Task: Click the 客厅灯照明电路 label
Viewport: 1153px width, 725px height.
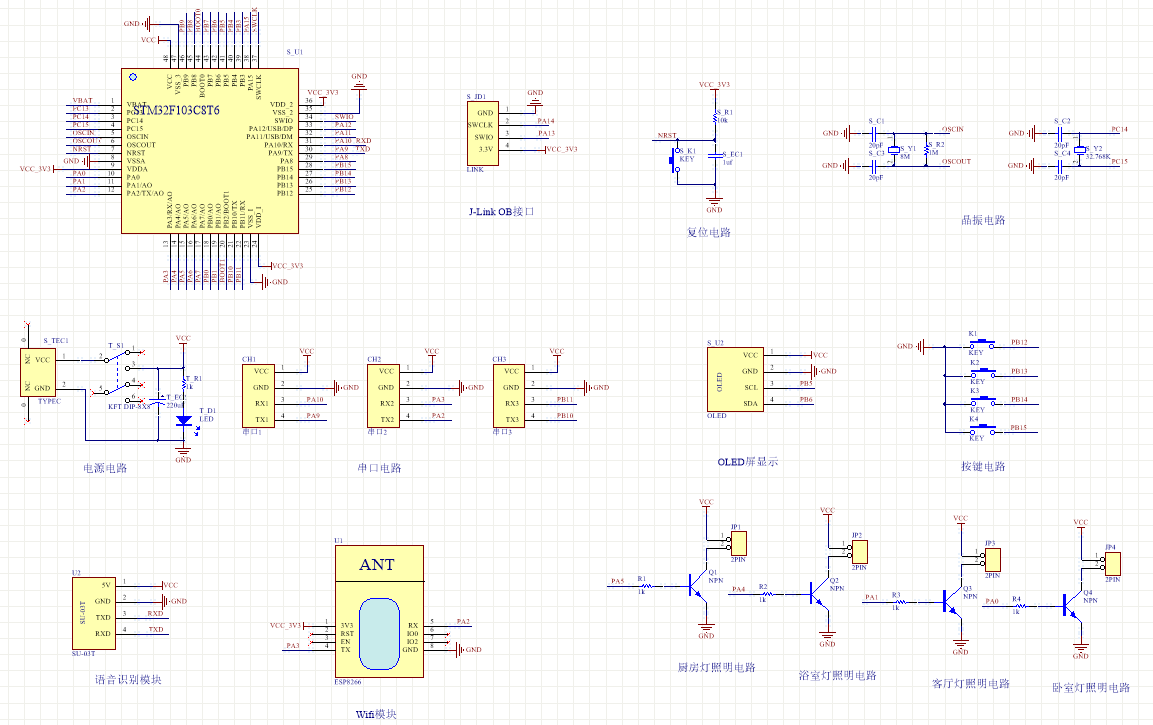Action: [971, 683]
